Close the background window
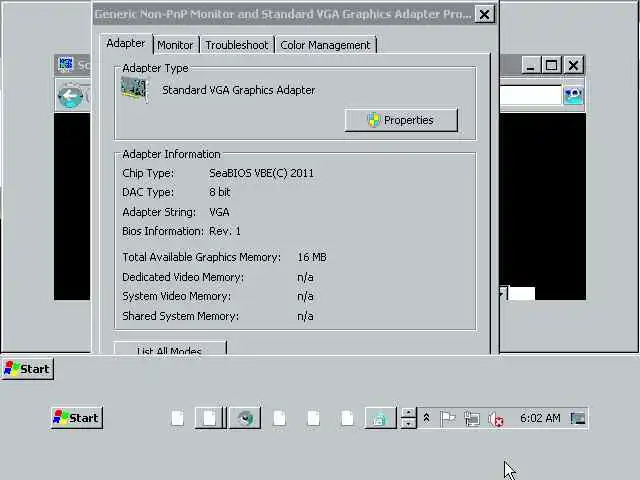This screenshot has width=640, height=480. coord(573,65)
